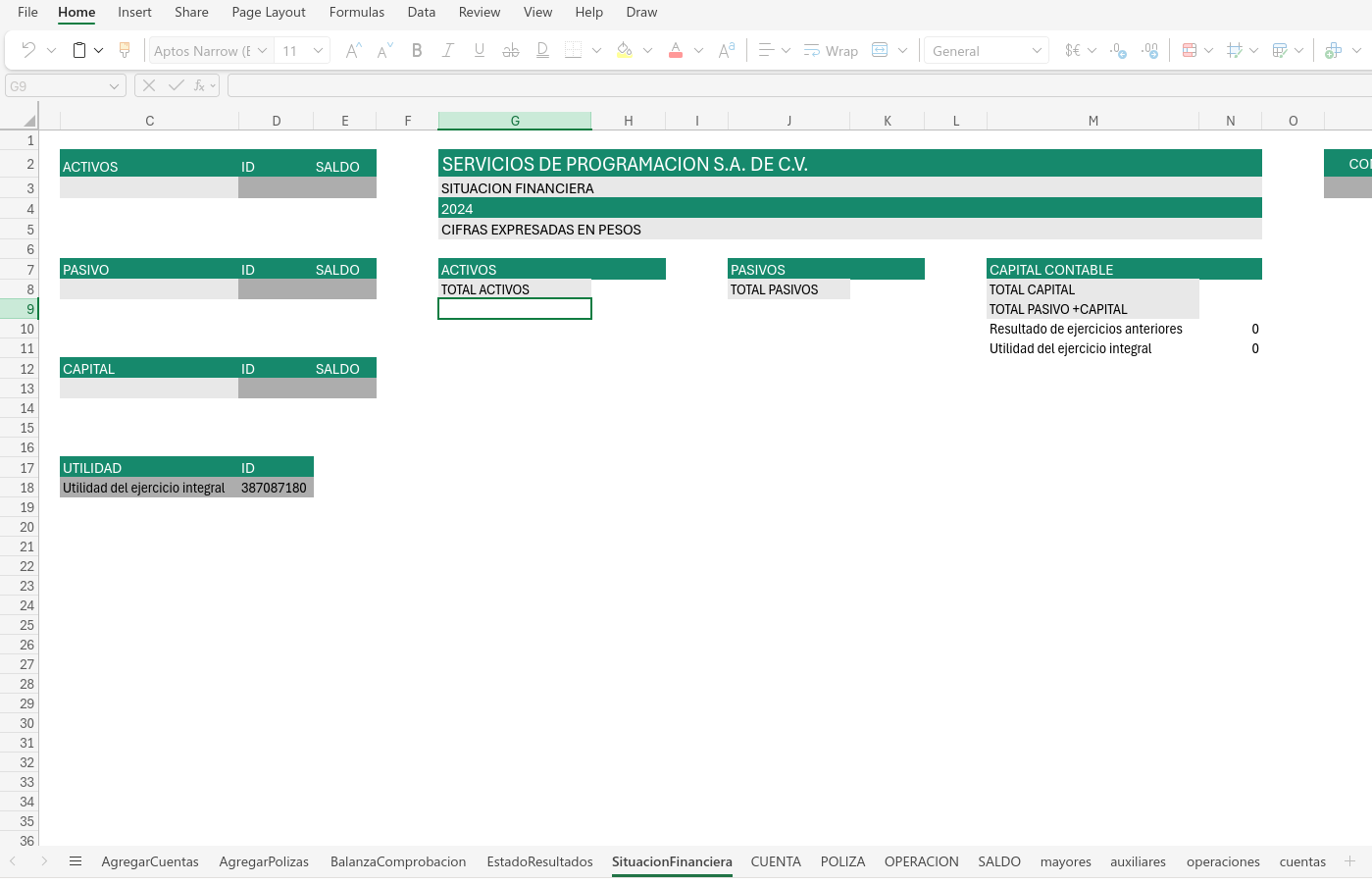The width and height of the screenshot is (1372, 884).
Task: Switch to the Data ribbon tab
Action: coord(422,12)
